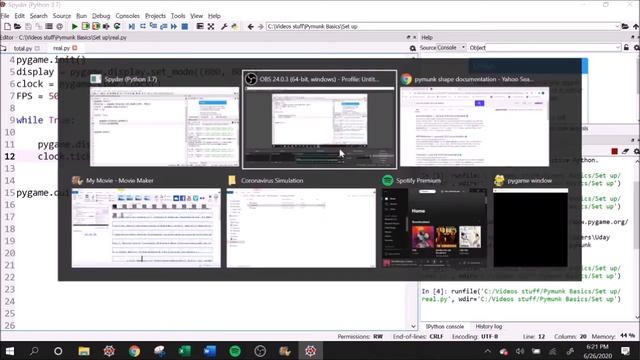
Task: Open the Source menu
Action: (x=62, y=16)
